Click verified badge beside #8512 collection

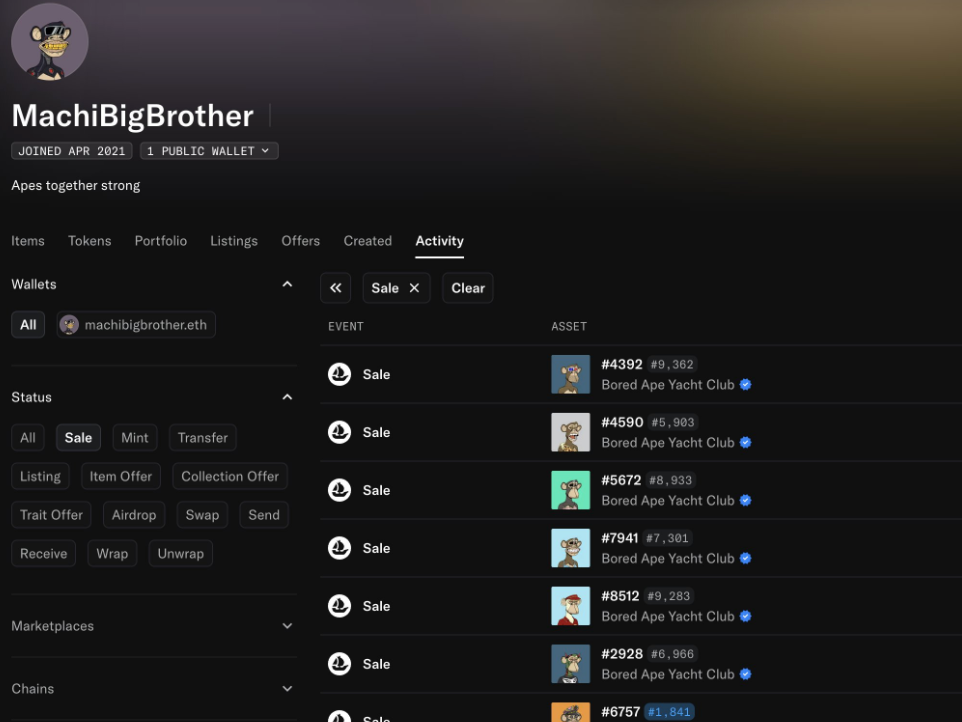click(x=745, y=616)
